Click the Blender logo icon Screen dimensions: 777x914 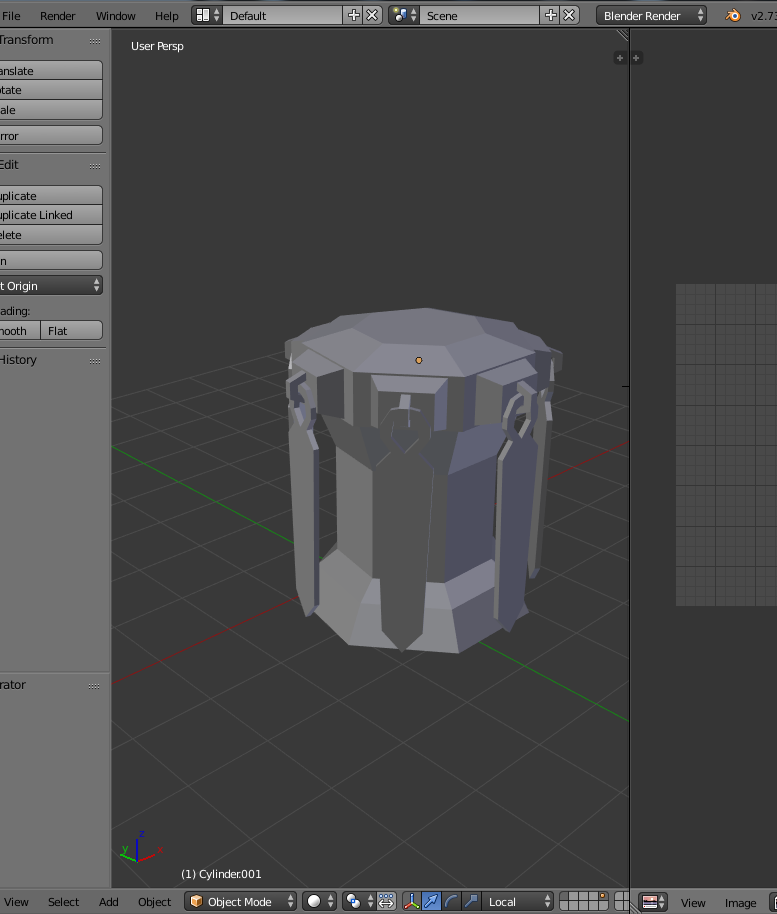pos(733,16)
